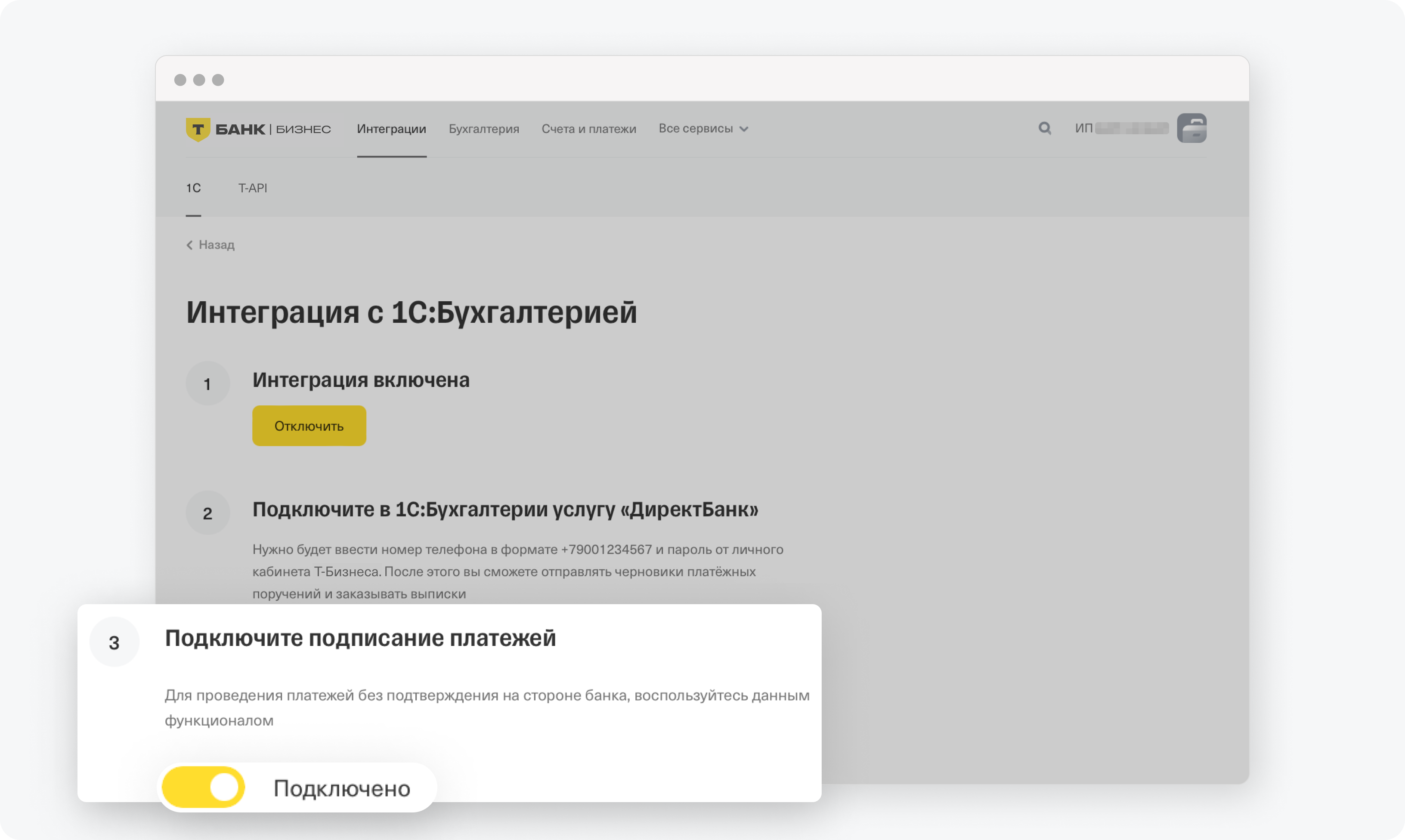Image resolution: width=1405 pixels, height=840 pixels.
Task: Click the ИП profile avatar icon
Action: (1191, 128)
